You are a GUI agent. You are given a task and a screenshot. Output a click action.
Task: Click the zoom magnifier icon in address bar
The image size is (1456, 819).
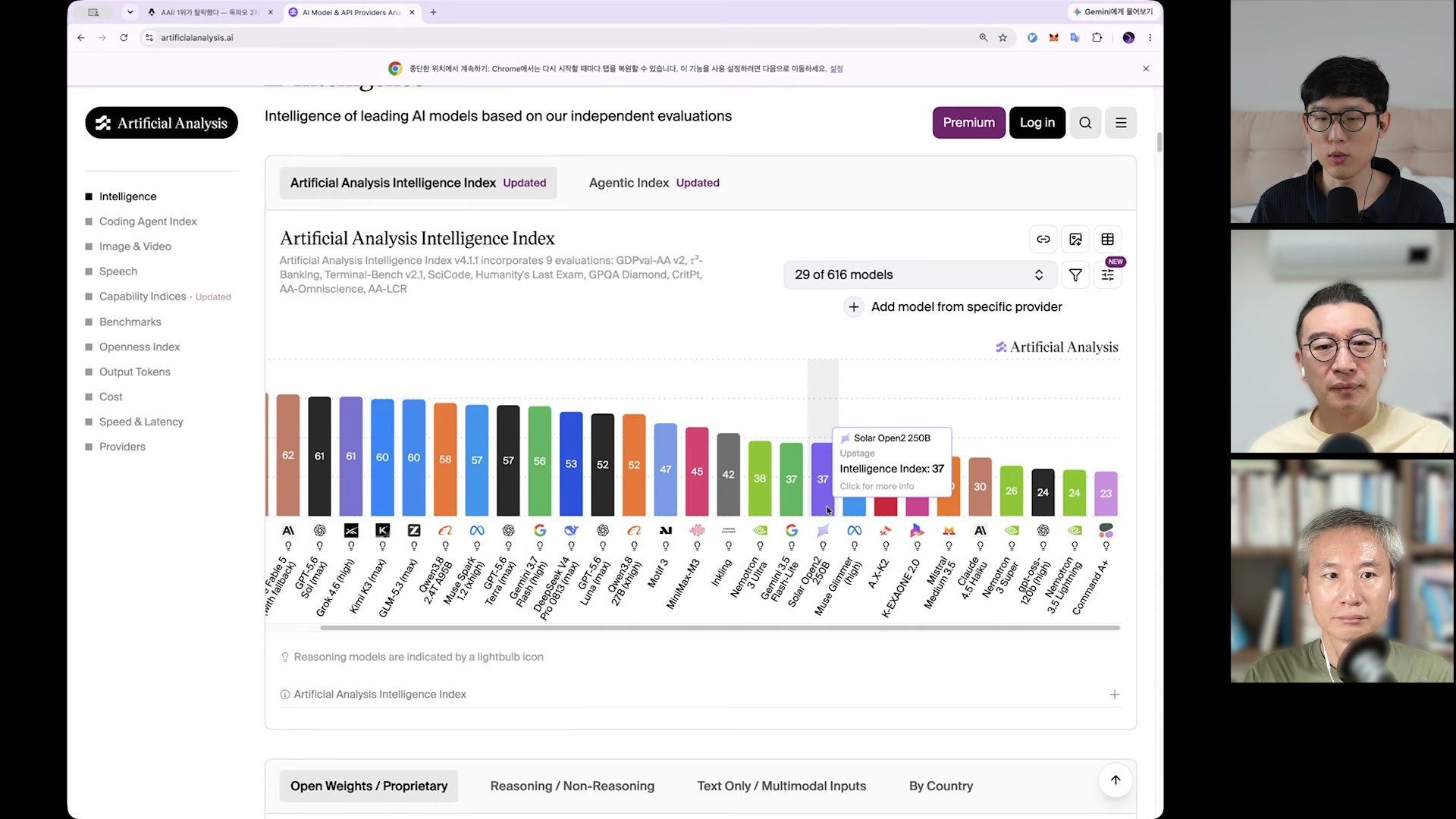click(984, 37)
